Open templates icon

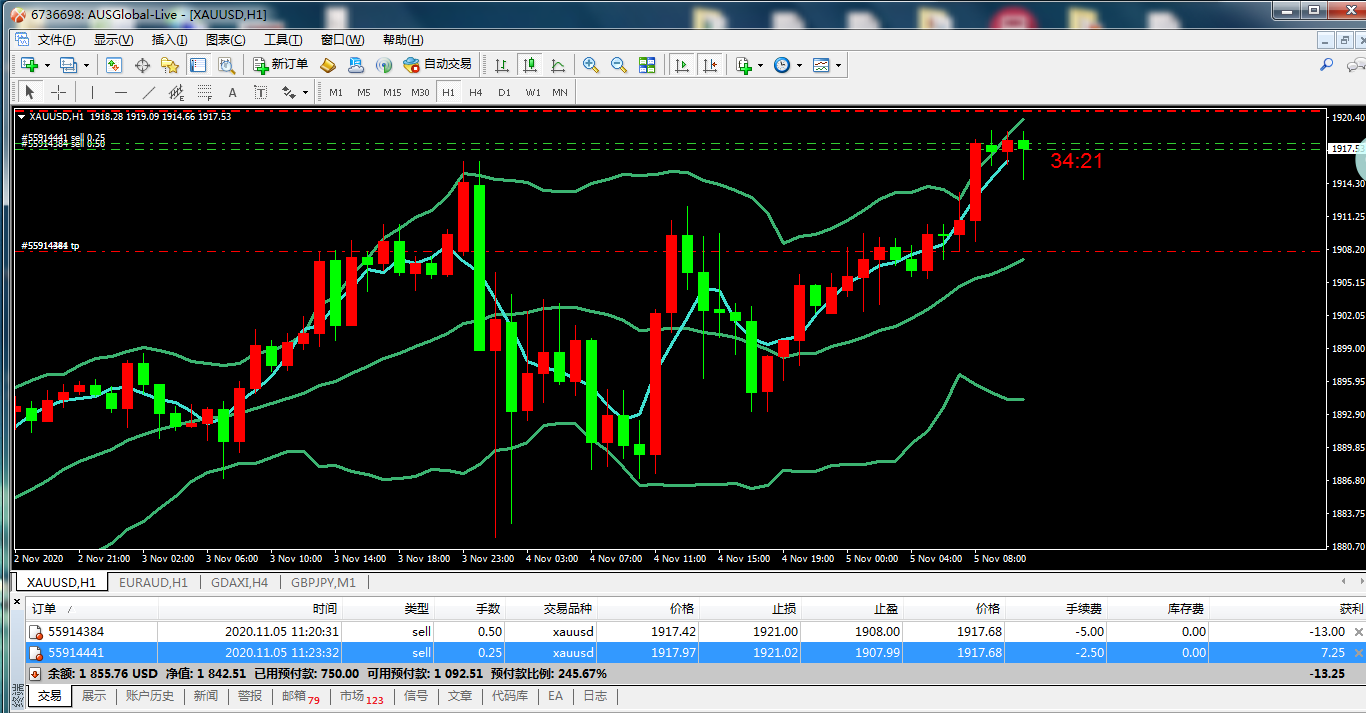tap(821, 65)
